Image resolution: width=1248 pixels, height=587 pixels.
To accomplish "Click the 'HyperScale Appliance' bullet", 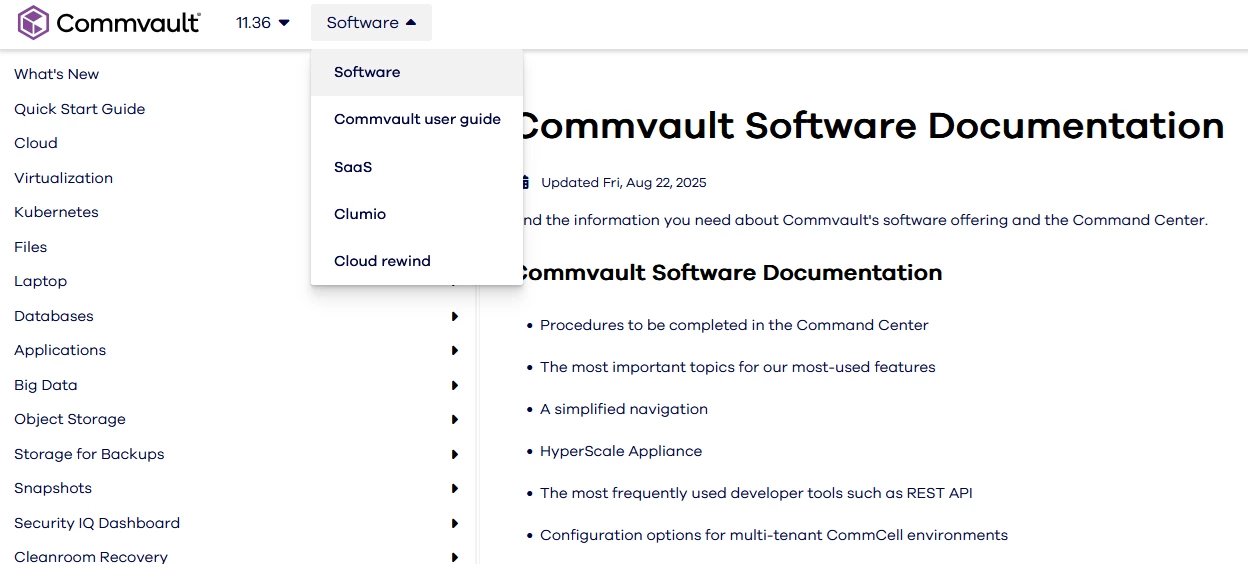I will (621, 451).
